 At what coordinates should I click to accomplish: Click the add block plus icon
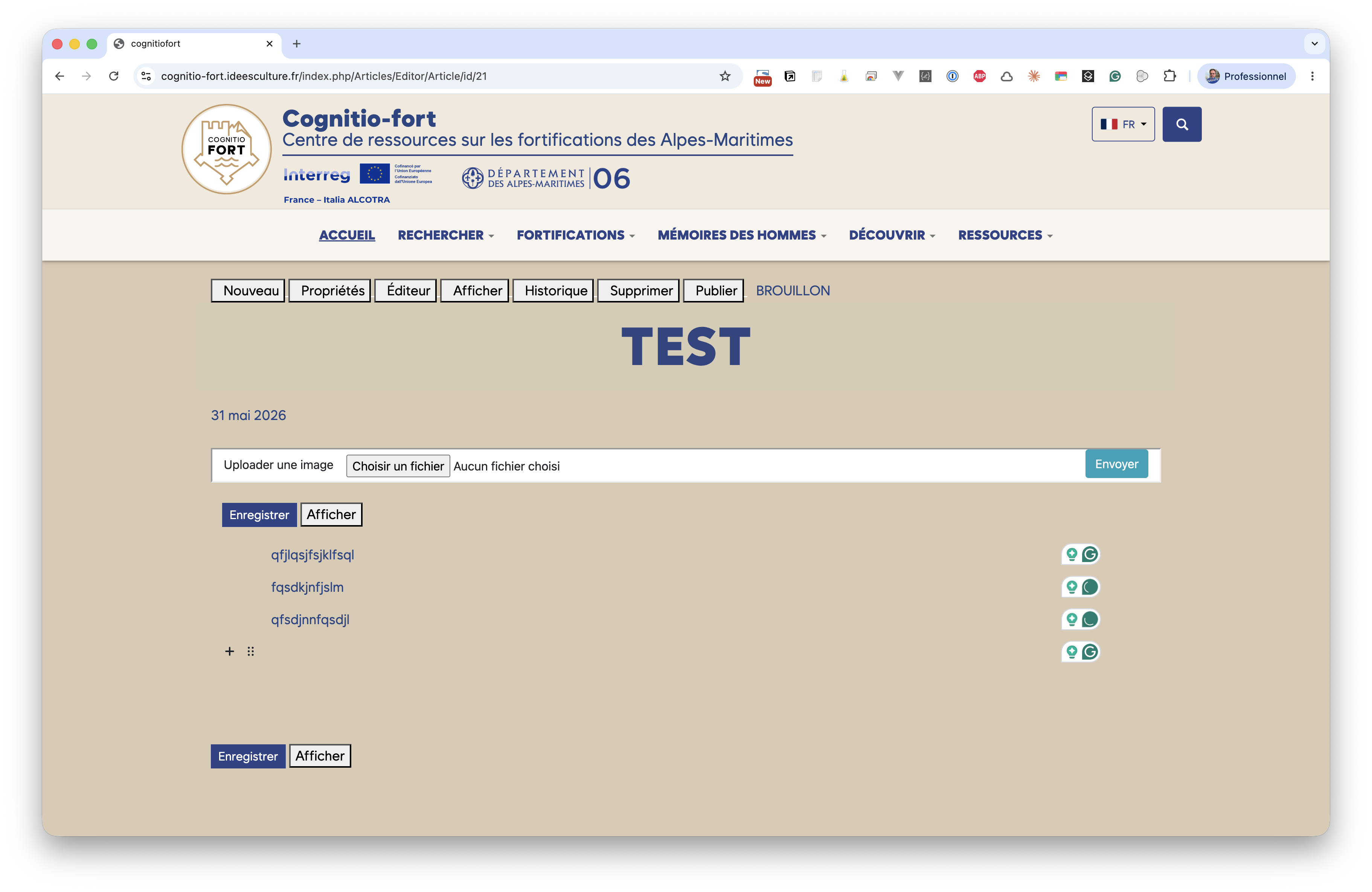229,652
